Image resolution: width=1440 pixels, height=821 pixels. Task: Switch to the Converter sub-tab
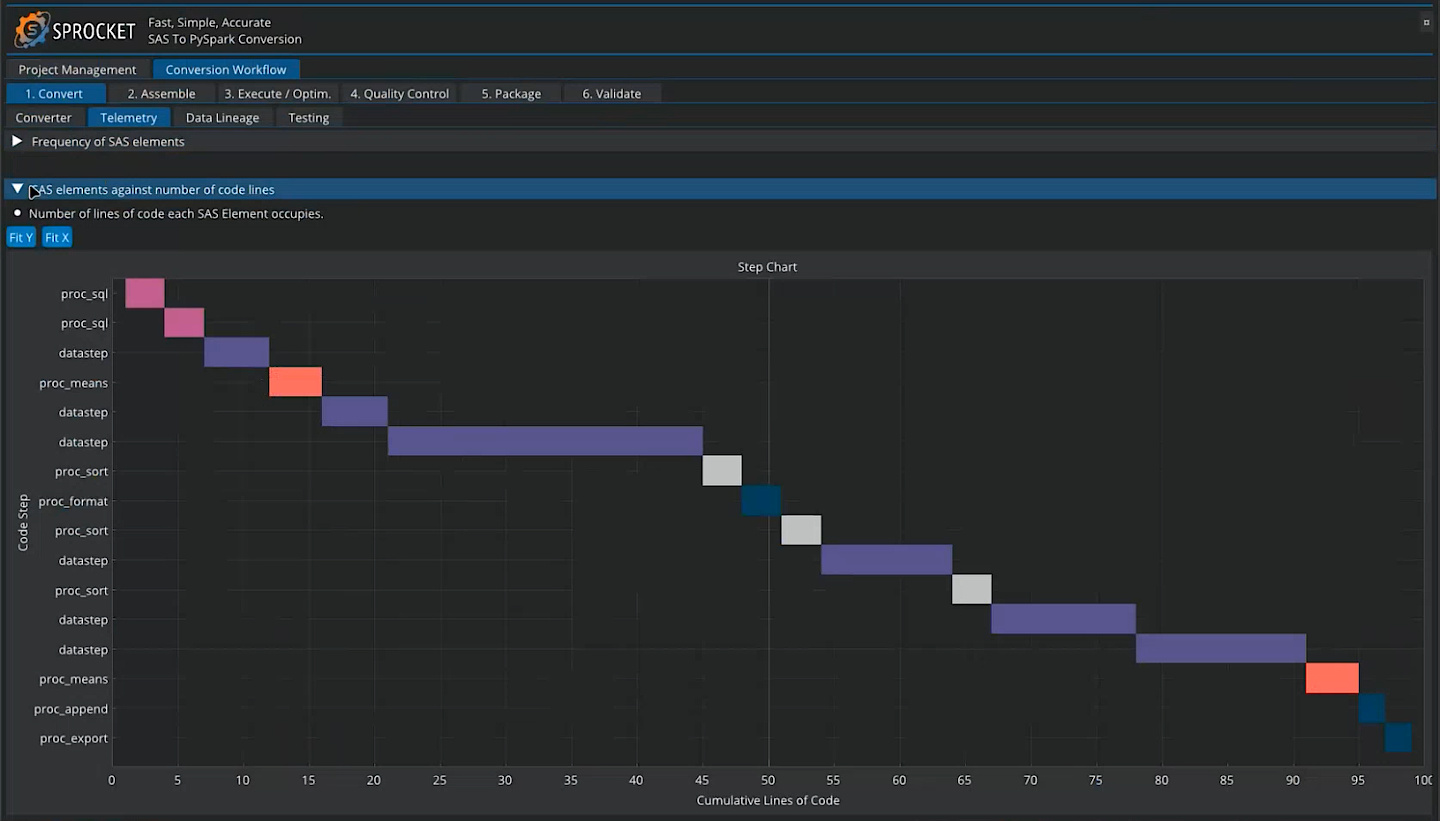44,118
